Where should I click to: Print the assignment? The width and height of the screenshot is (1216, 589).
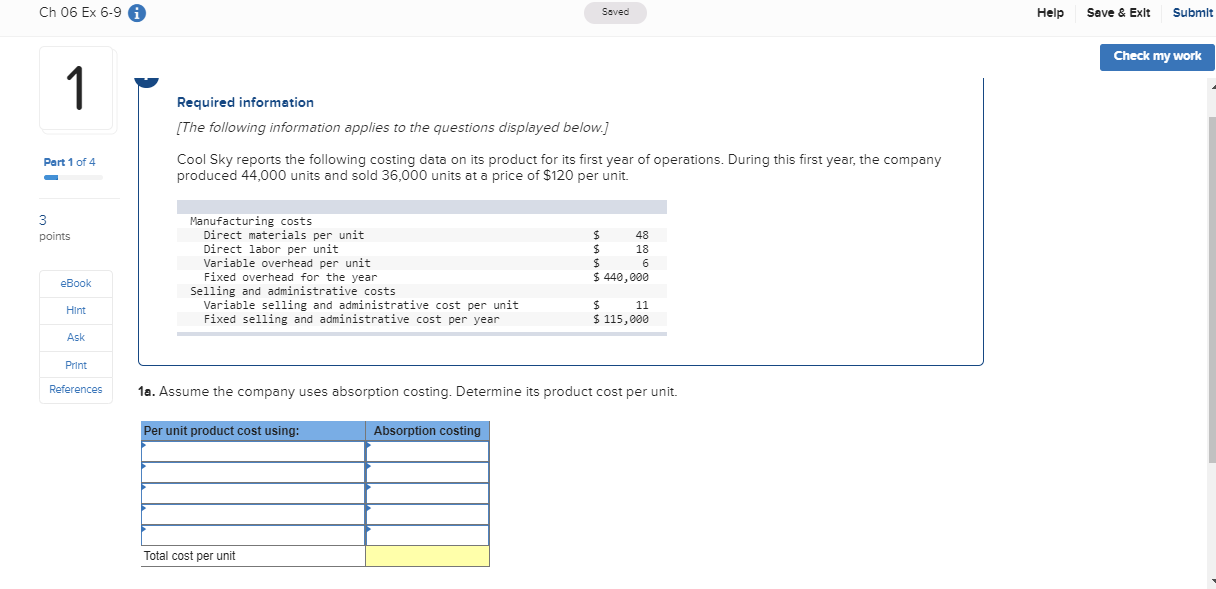75,364
